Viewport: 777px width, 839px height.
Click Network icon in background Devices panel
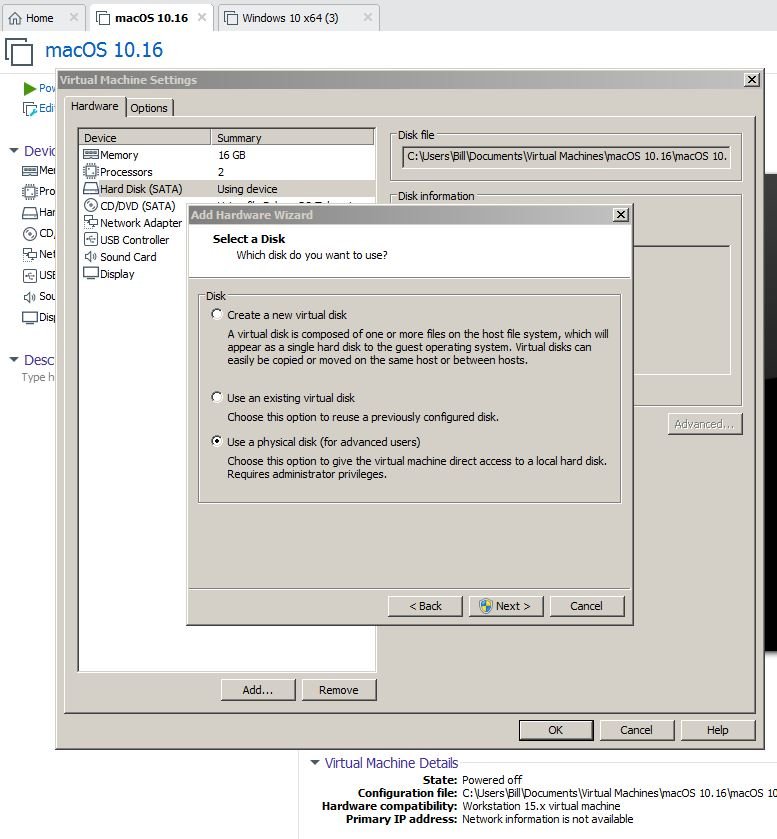coord(29,254)
